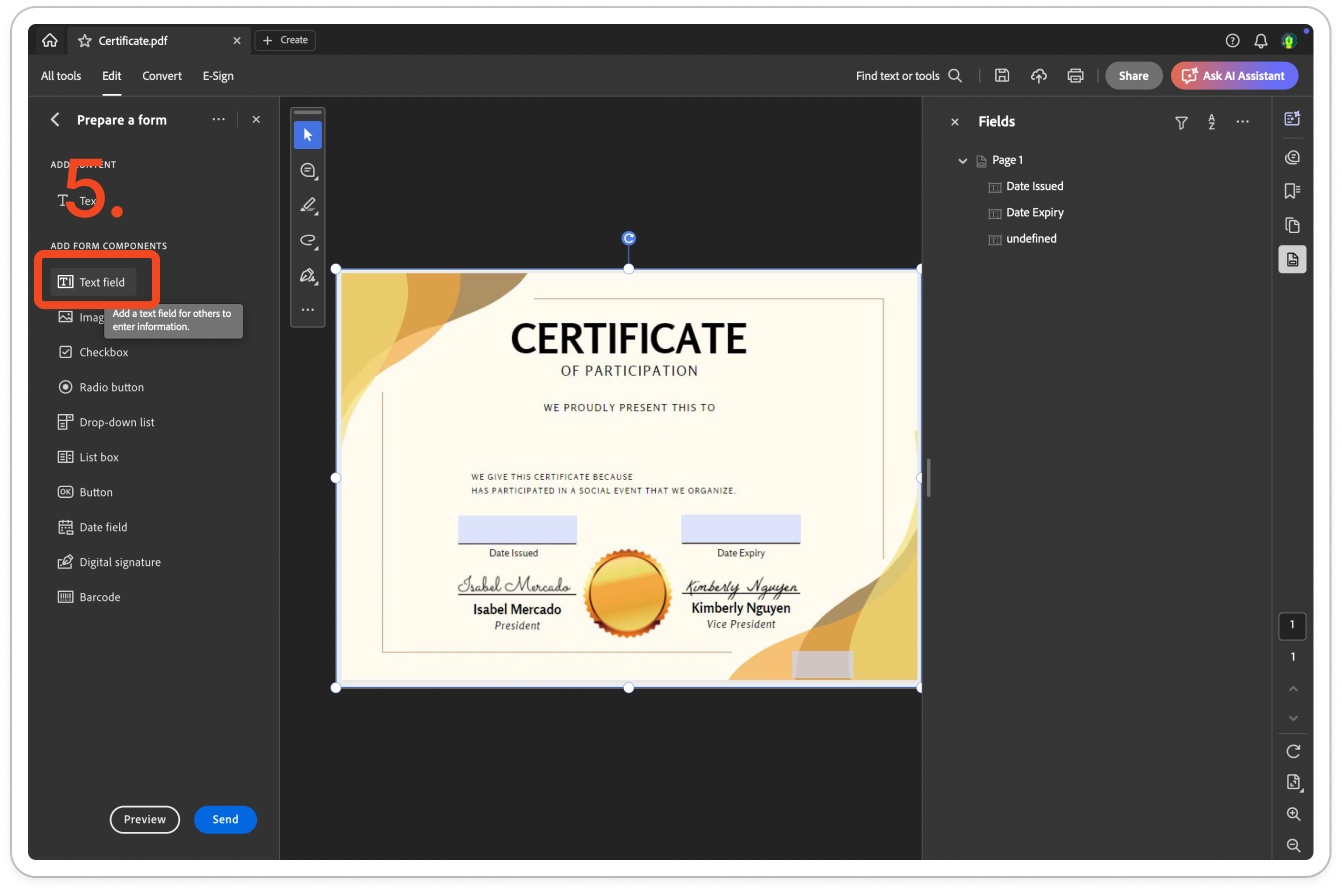Open Fields panel more options
This screenshot has height=892, width=1342.
(1243, 122)
